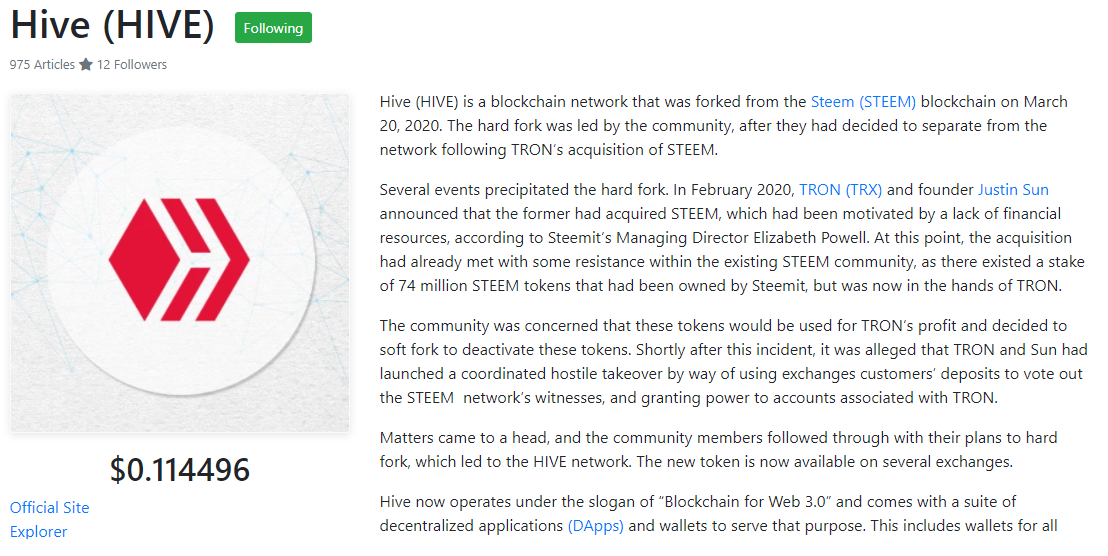Screen dimensions: 1108x556
Task: Click the paragraph starting 'Hive now operates'
Action: tap(718, 514)
